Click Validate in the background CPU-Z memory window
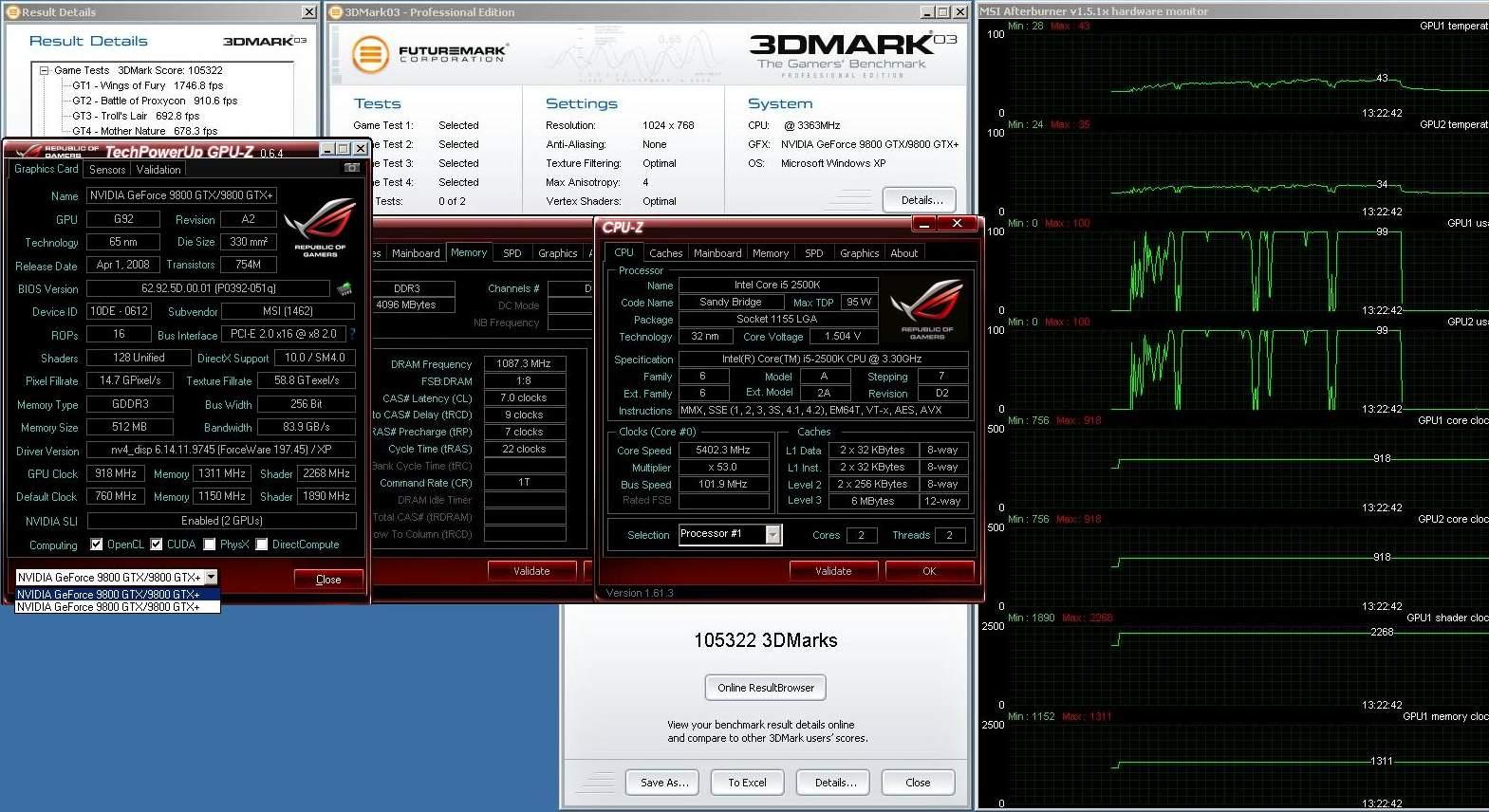The width and height of the screenshot is (1489, 812). pyautogui.click(x=531, y=571)
